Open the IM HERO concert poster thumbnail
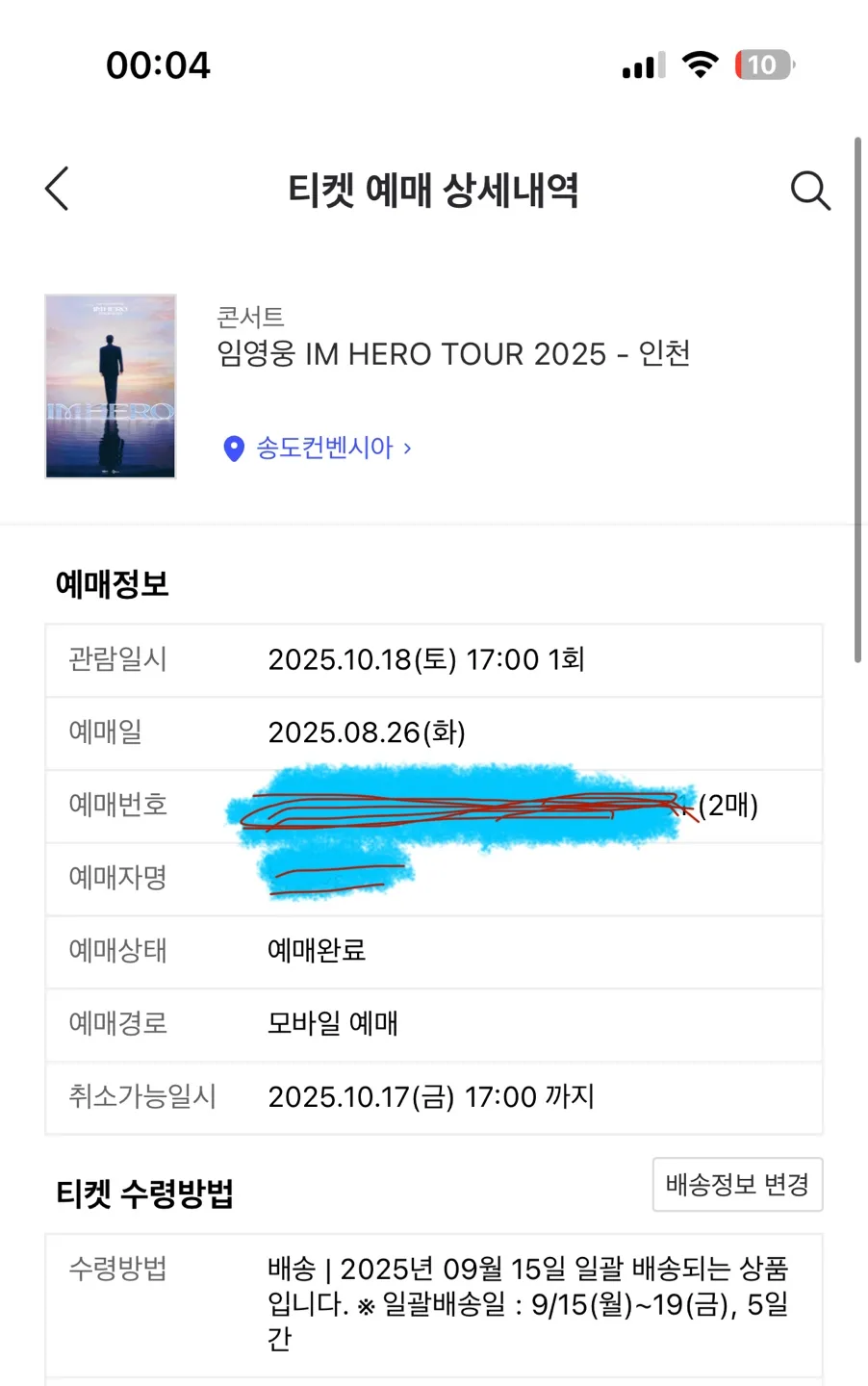 [111, 386]
